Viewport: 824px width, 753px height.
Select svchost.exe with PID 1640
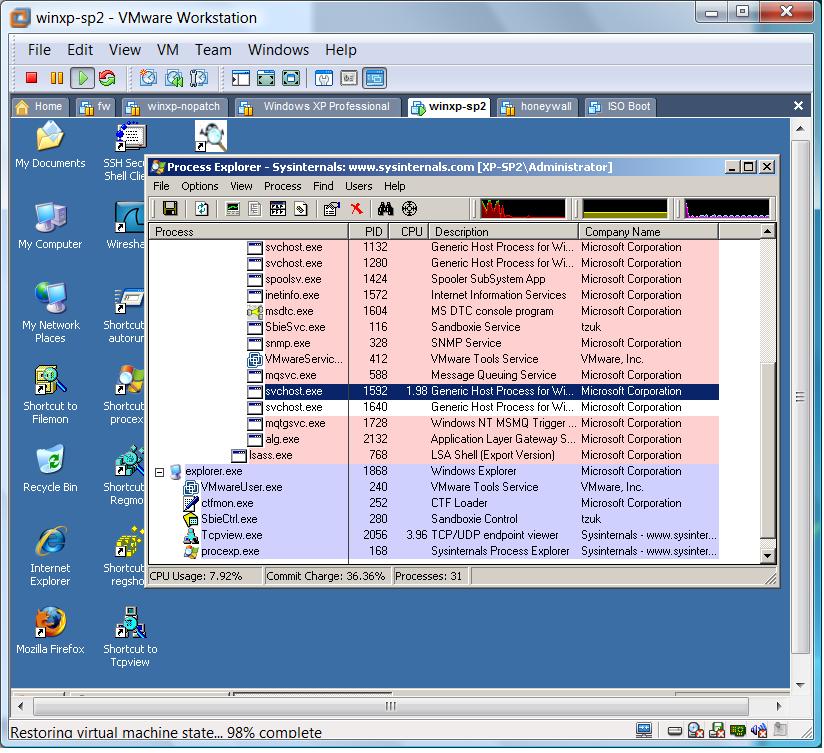click(434, 407)
